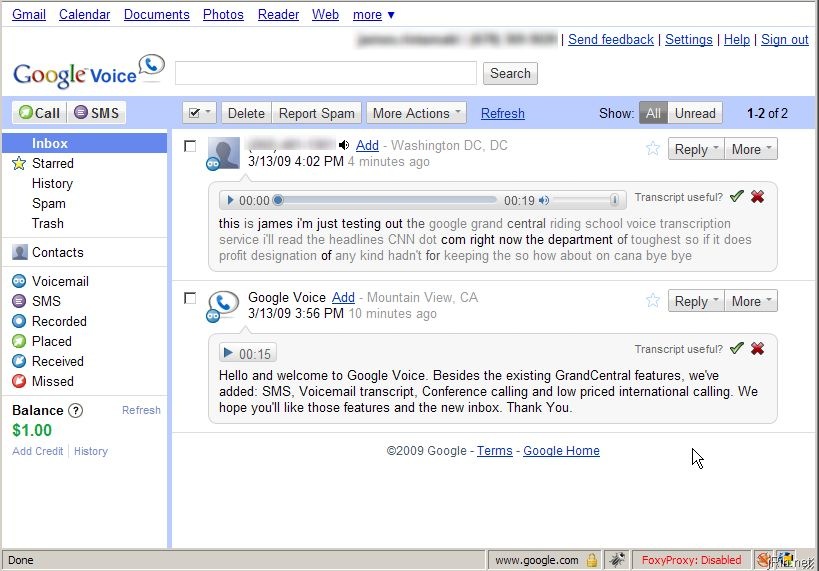Click the Washington DC caller avatar
The width and height of the screenshot is (819, 571).
(224, 154)
